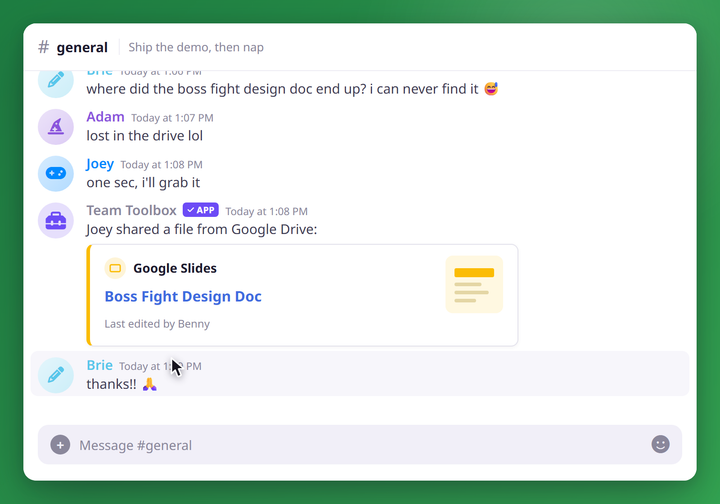
Task: Click 'Last edited by Benny' text
Action: tap(157, 324)
